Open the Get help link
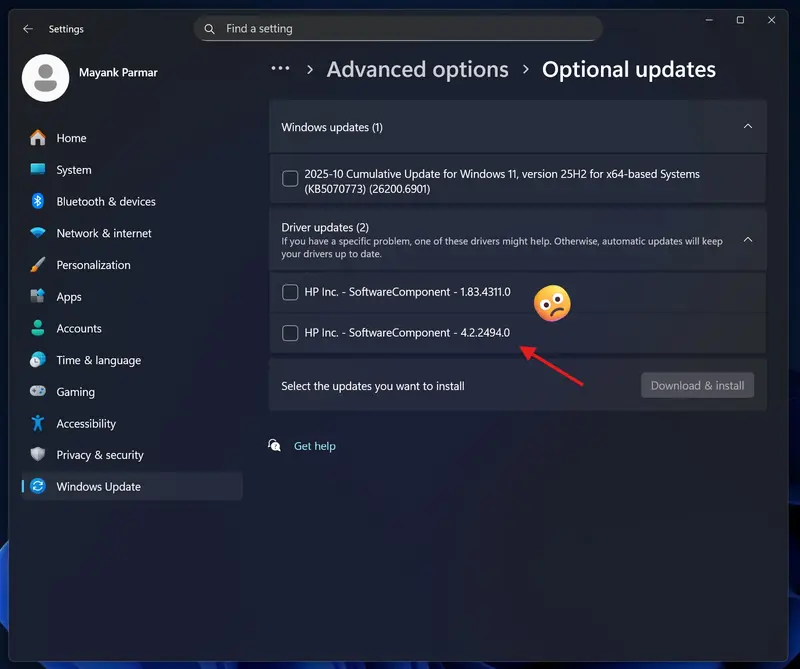 pos(315,446)
